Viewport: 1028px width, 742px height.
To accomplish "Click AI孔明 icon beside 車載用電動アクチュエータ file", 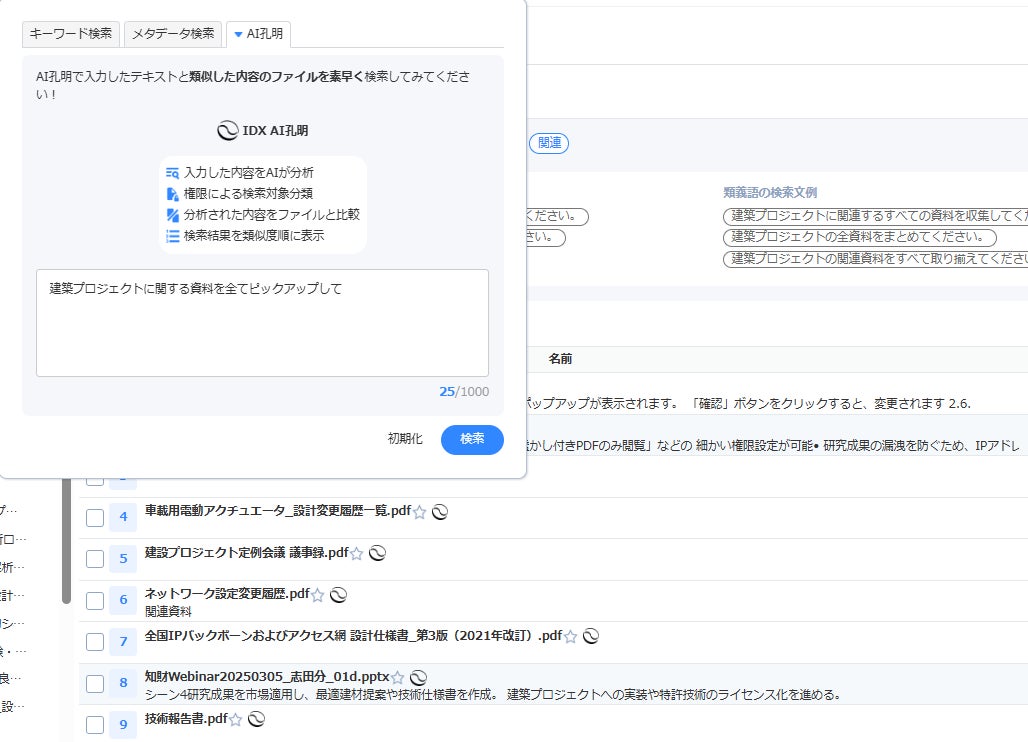I will [x=440, y=512].
